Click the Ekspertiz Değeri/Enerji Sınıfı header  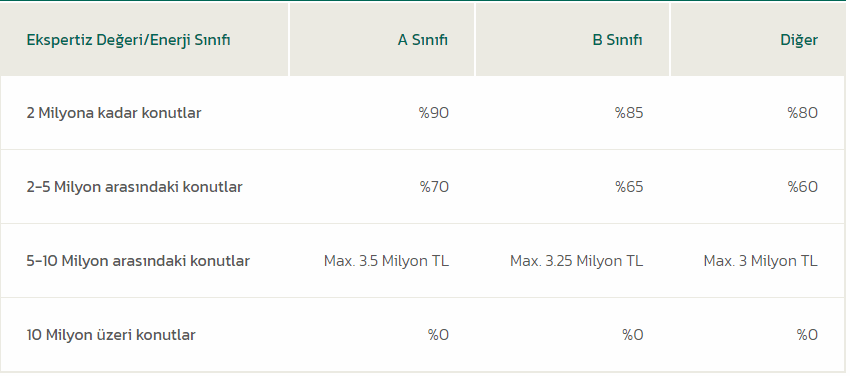128,41
